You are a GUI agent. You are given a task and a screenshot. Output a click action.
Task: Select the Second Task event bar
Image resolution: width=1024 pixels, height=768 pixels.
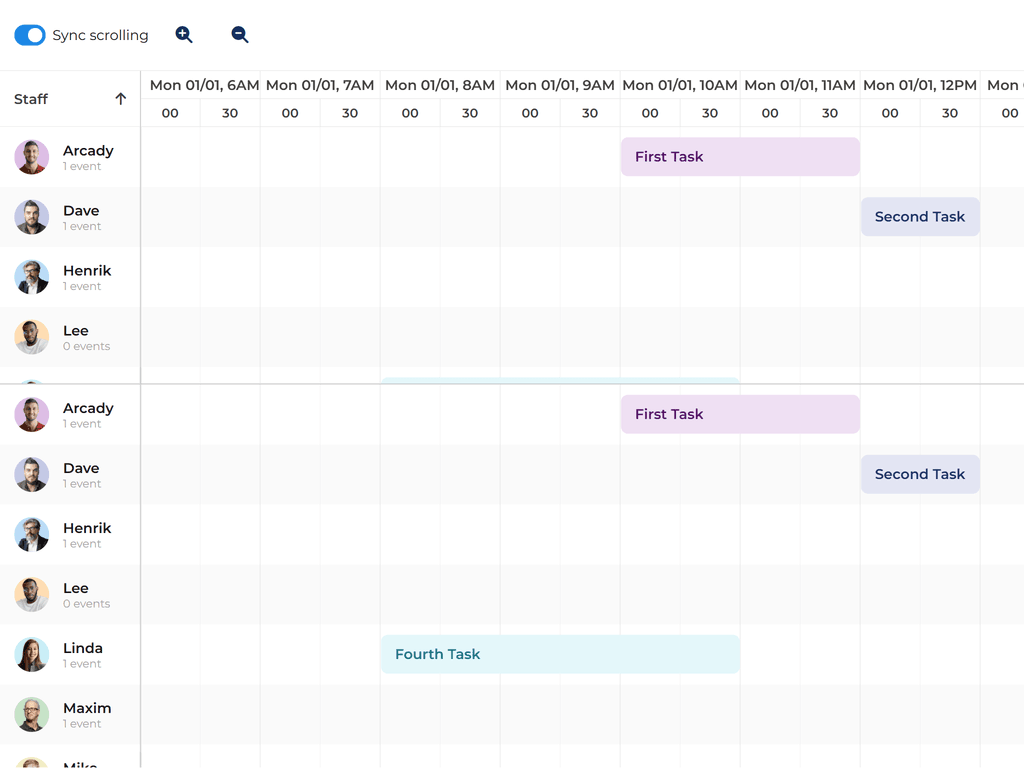click(919, 217)
